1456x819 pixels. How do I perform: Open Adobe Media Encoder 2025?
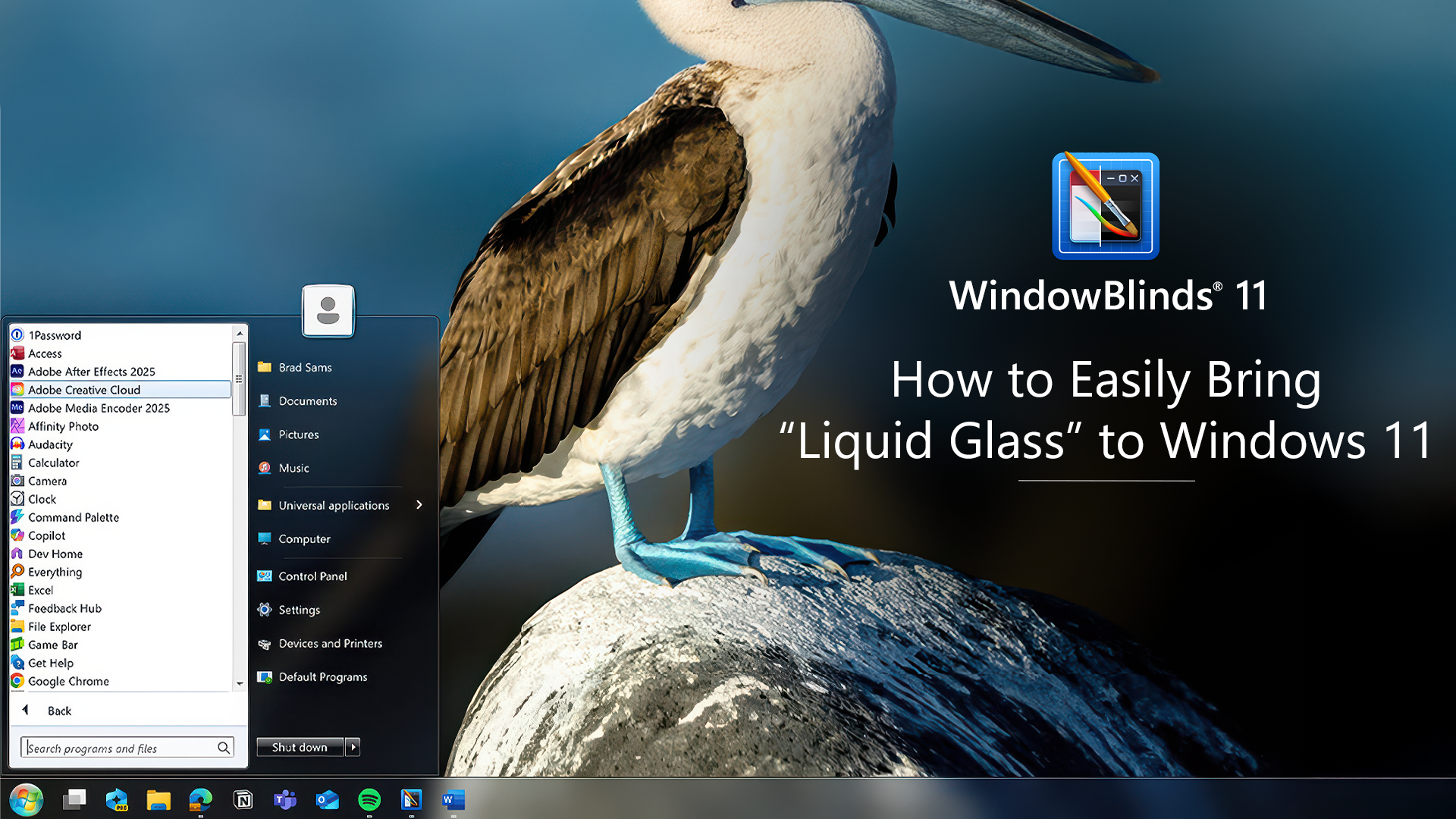coord(121,408)
